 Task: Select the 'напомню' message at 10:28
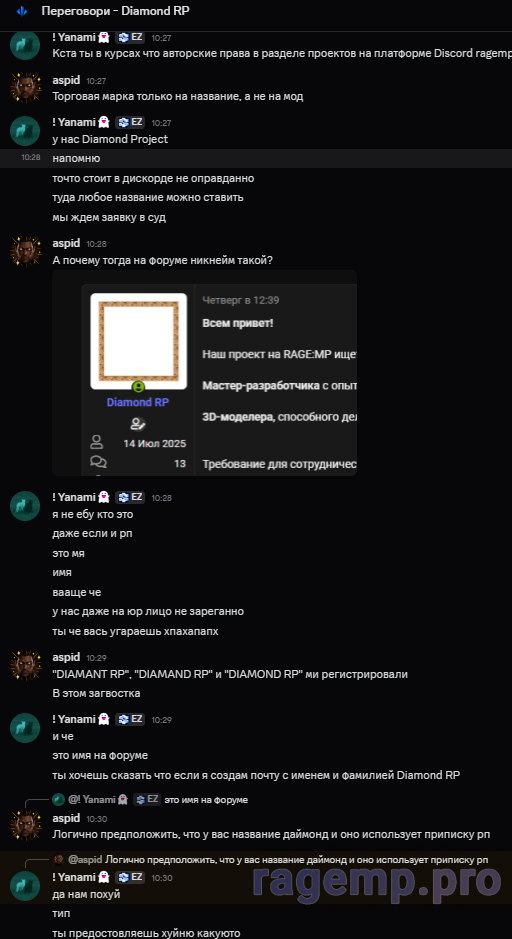click(256, 159)
